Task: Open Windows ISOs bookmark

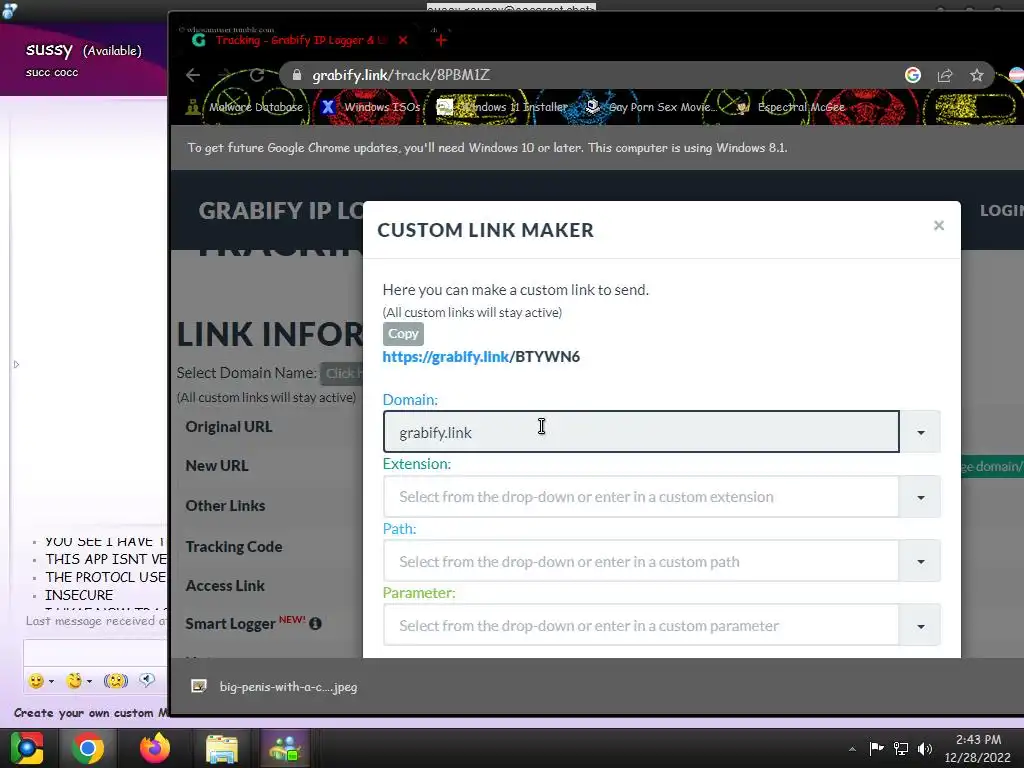Action: pyautogui.click(x=371, y=106)
